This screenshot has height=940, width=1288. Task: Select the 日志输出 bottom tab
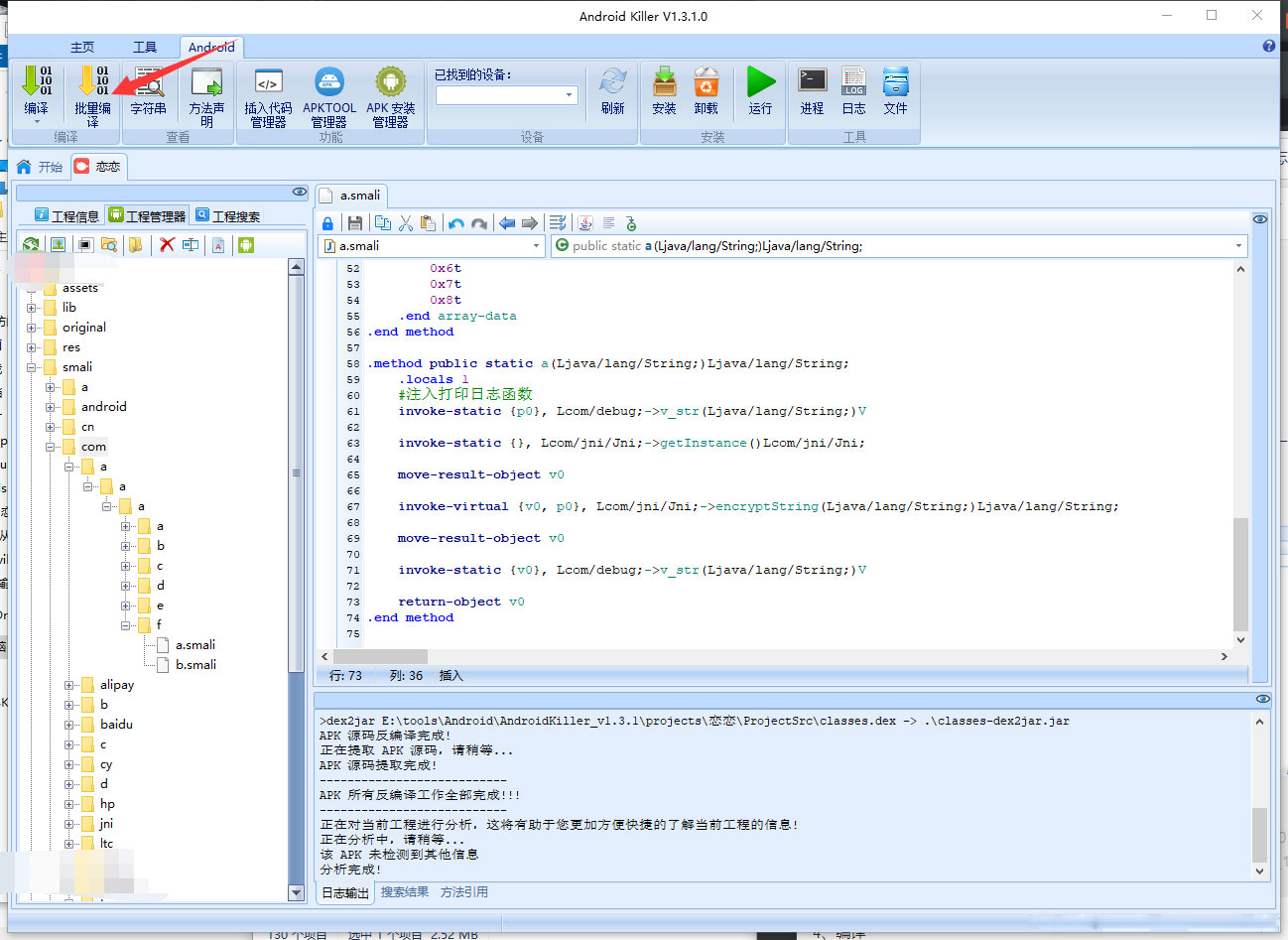(345, 892)
